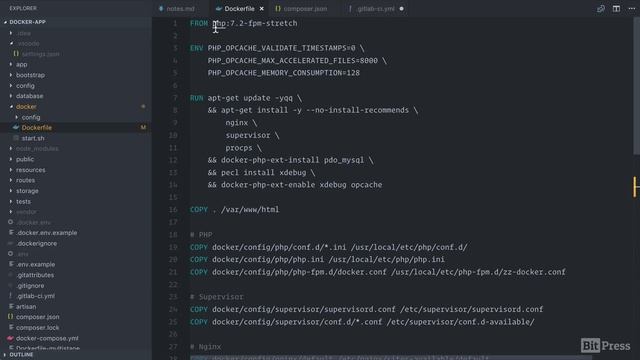Split the editor with the split icon
Screen dimensions: 640x360
(616, 9)
